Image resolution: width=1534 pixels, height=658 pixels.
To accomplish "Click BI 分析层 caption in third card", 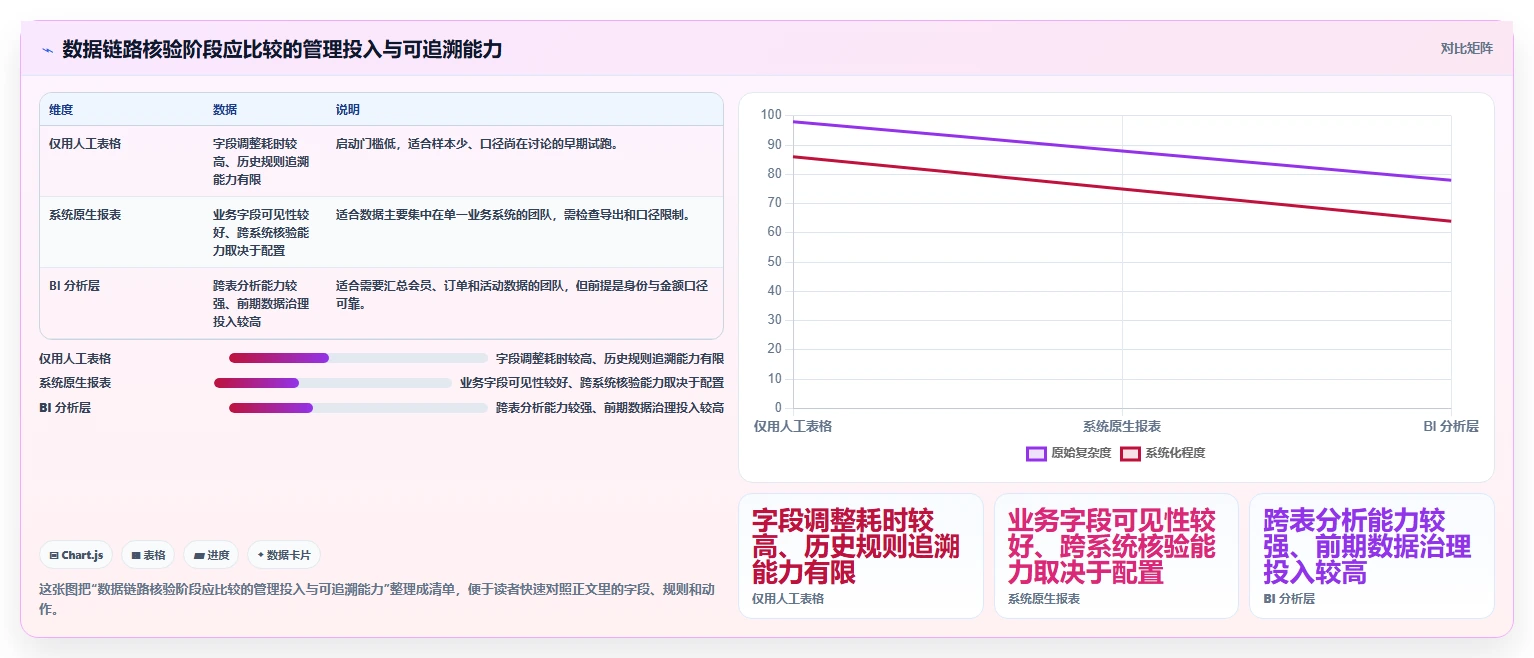I will pos(1289,599).
